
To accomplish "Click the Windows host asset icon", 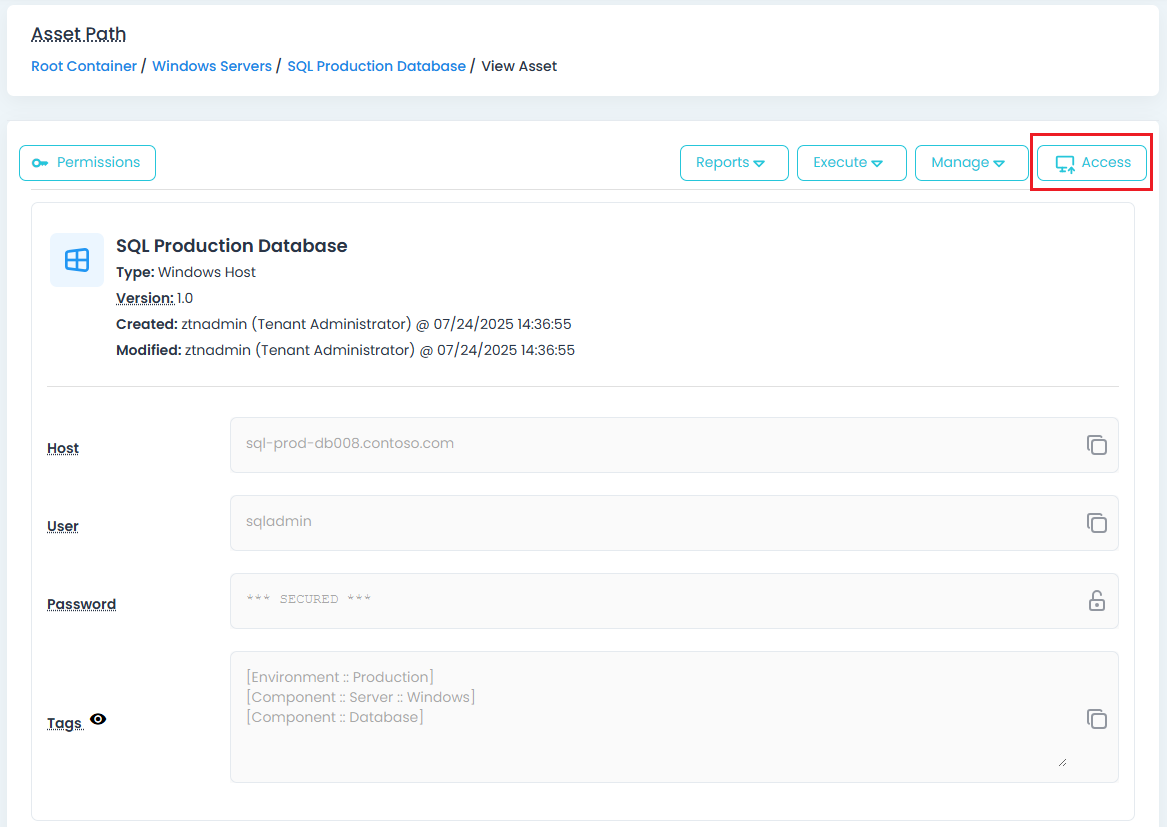I will (x=77, y=260).
